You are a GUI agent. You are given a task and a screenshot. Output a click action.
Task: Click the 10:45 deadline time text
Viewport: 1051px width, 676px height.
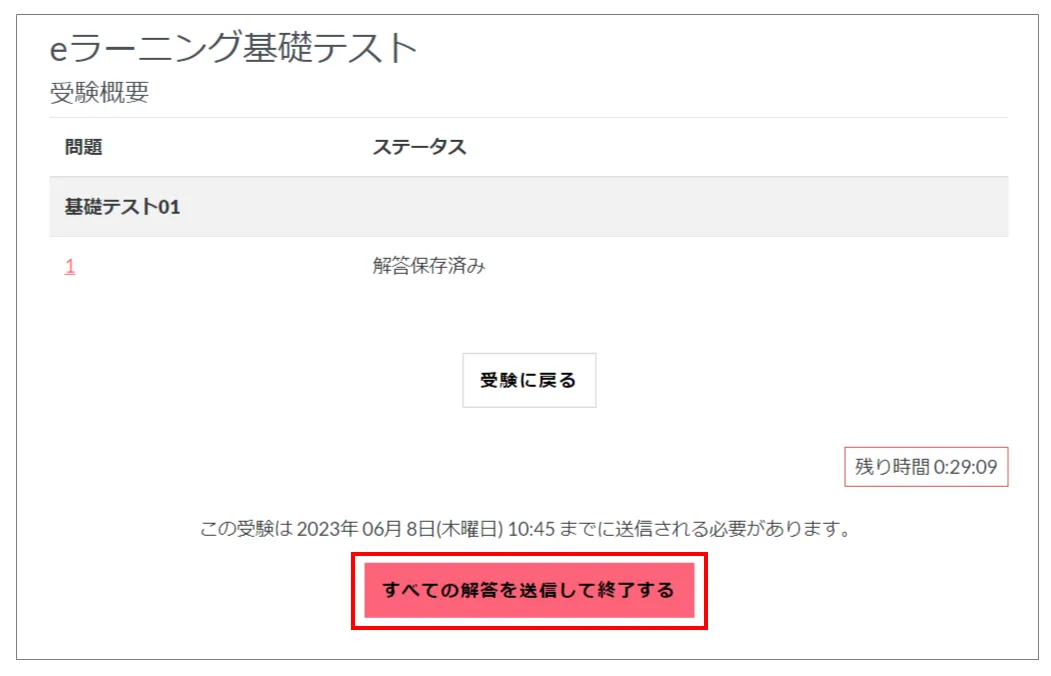[531, 529]
